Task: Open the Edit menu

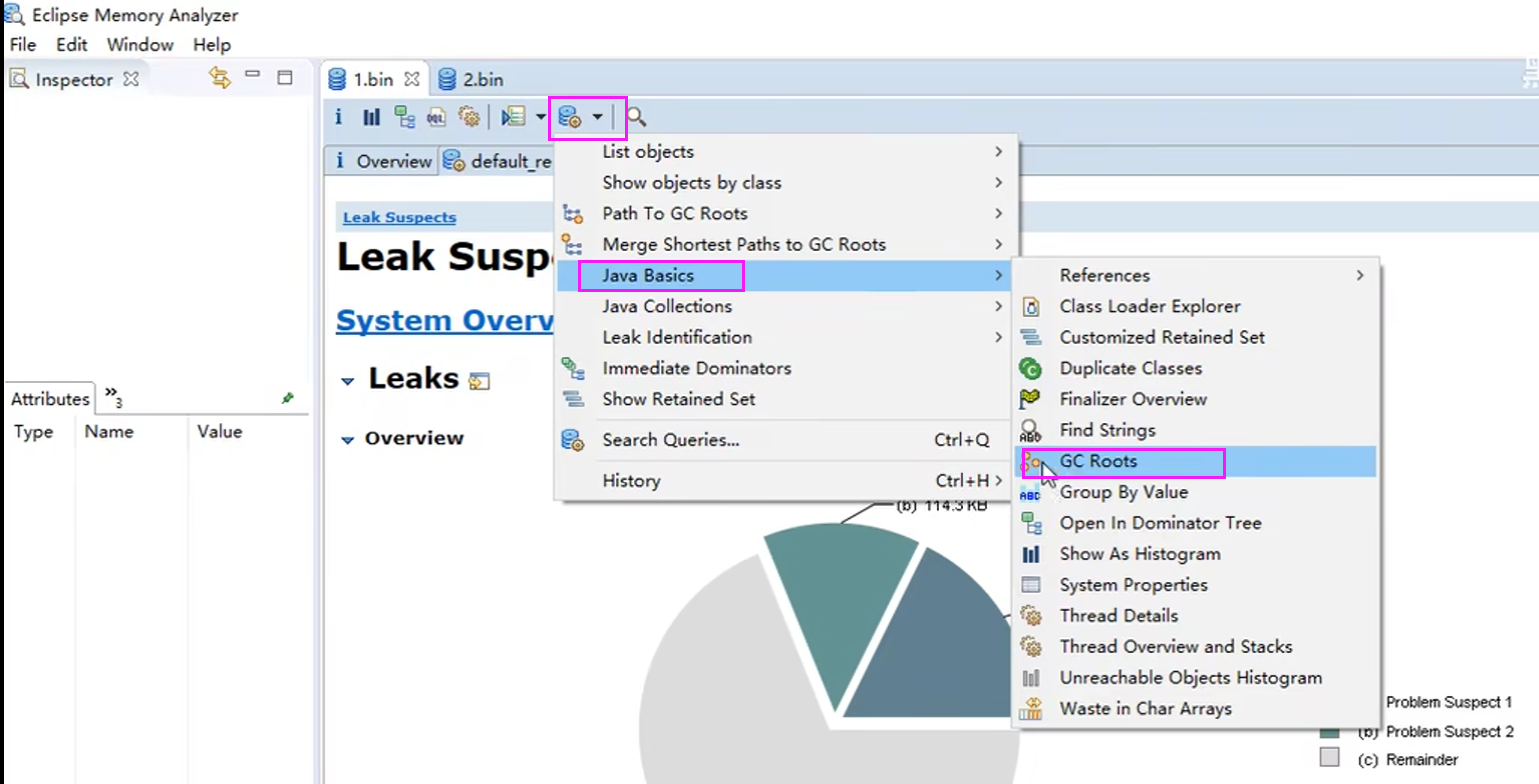Action: pyautogui.click(x=72, y=45)
